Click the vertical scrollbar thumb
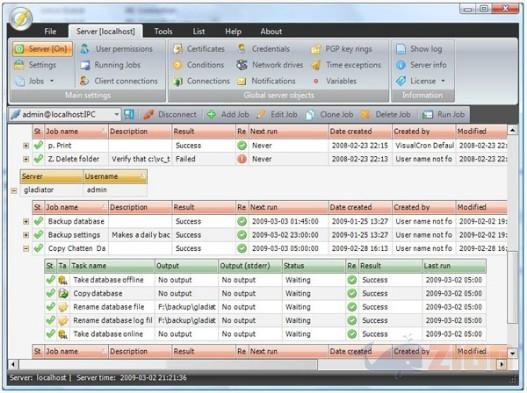 tap(512, 287)
